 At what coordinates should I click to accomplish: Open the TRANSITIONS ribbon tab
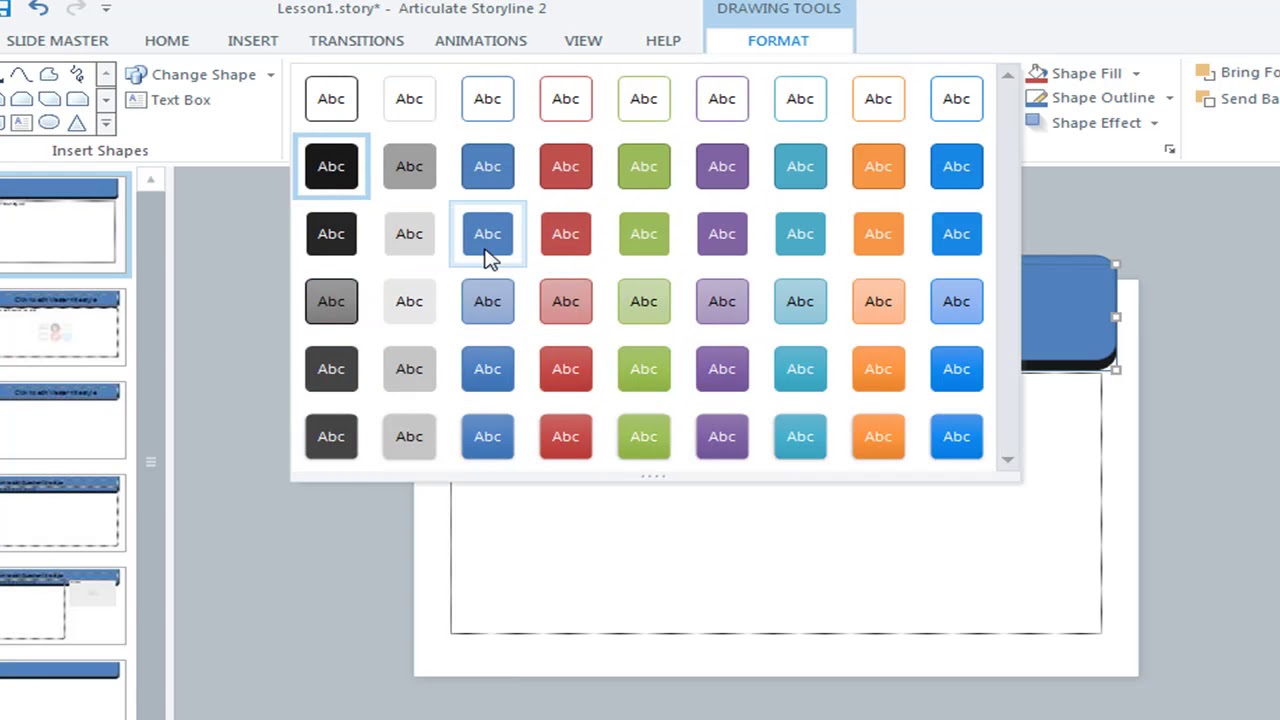point(357,41)
